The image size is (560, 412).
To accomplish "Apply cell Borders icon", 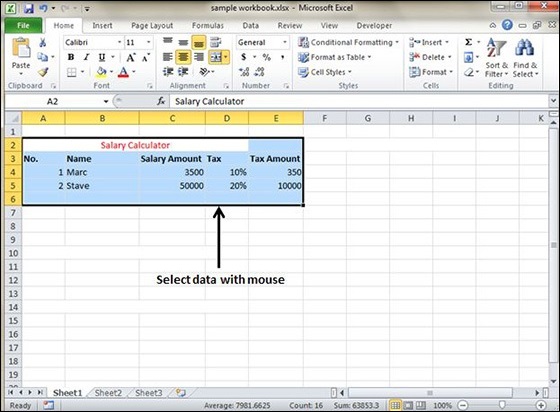I will tap(72, 72).
